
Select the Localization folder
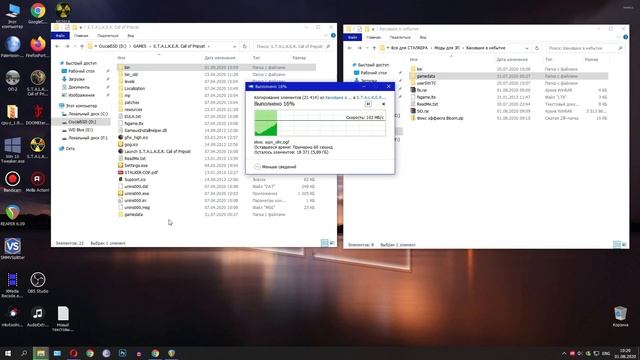point(134,88)
